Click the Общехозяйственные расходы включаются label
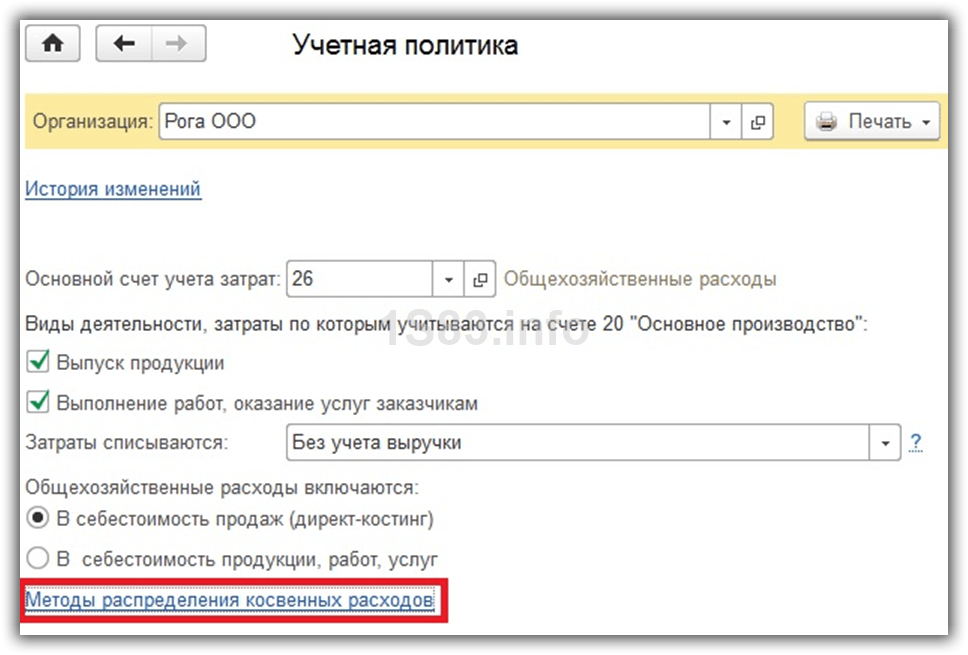The height and width of the screenshot is (655, 968). pyautogui.click(x=222, y=488)
